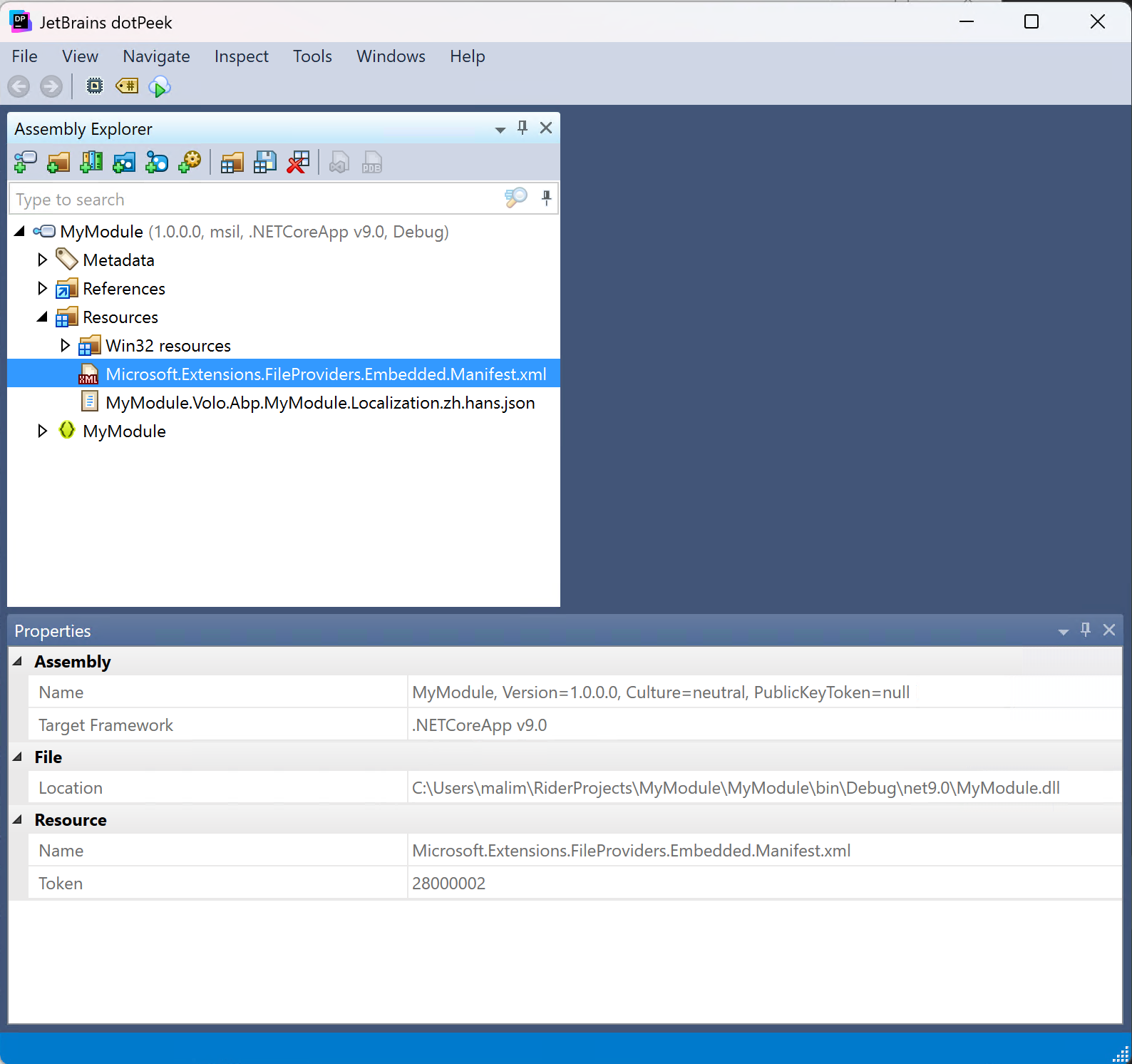The height and width of the screenshot is (1064, 1132).
Task: Click the XML file icon of Manifest.xml
Action: [x=88, y=374]
